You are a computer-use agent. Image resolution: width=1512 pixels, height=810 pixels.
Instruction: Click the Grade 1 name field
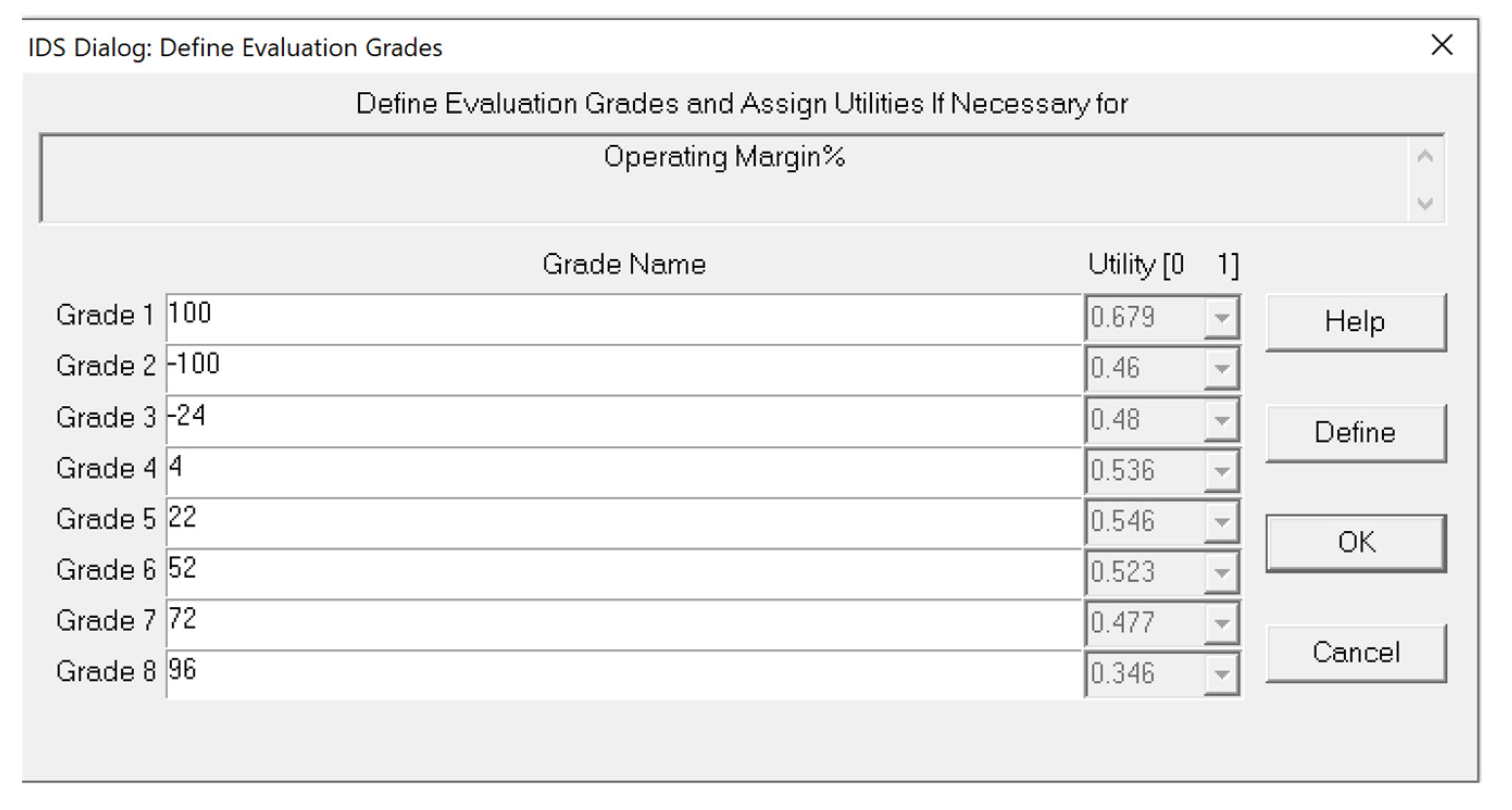coord(622,318)
